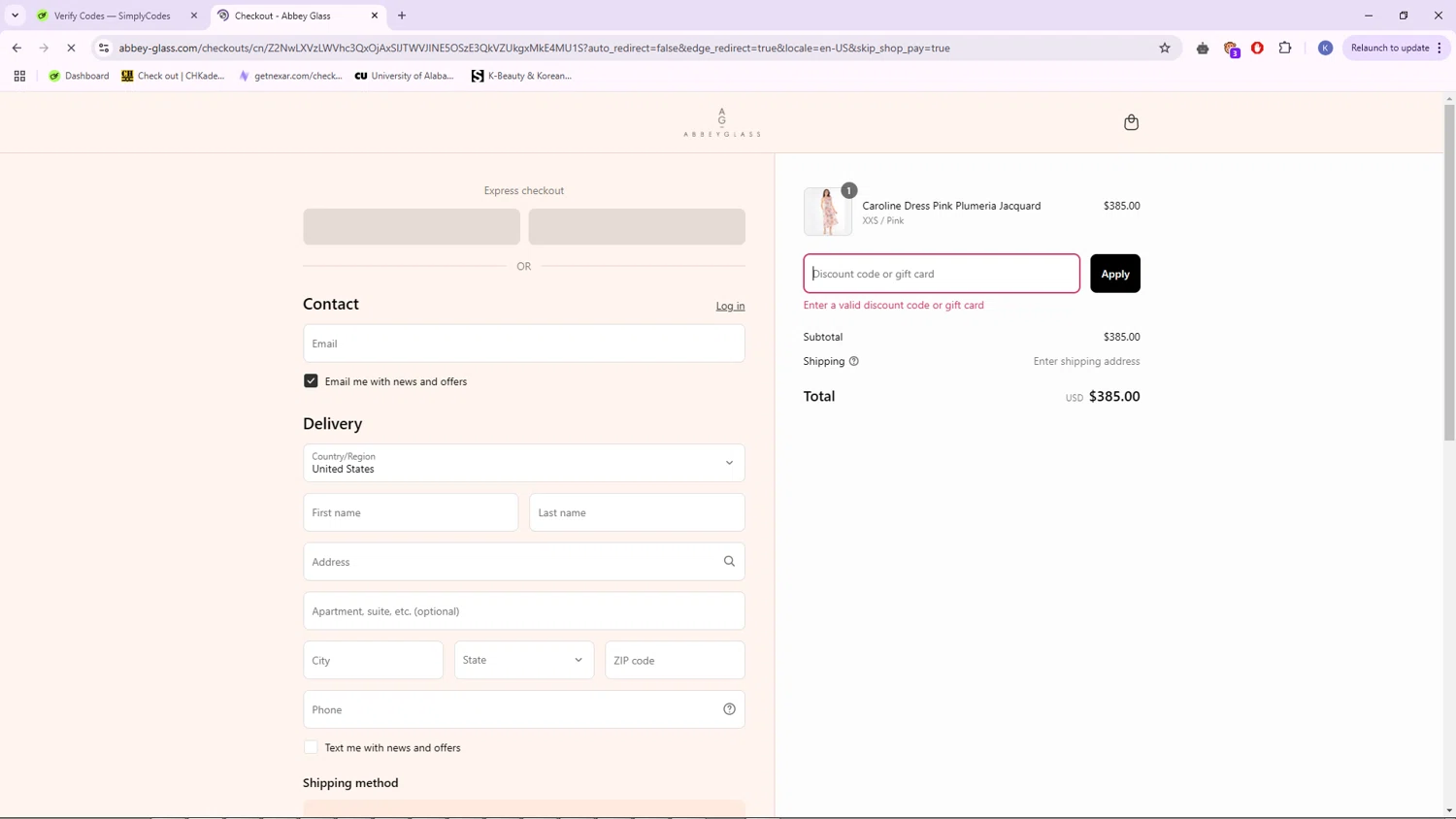
Task: Click the Caroline Dress product thumbnail
Action: coord(828,212)
